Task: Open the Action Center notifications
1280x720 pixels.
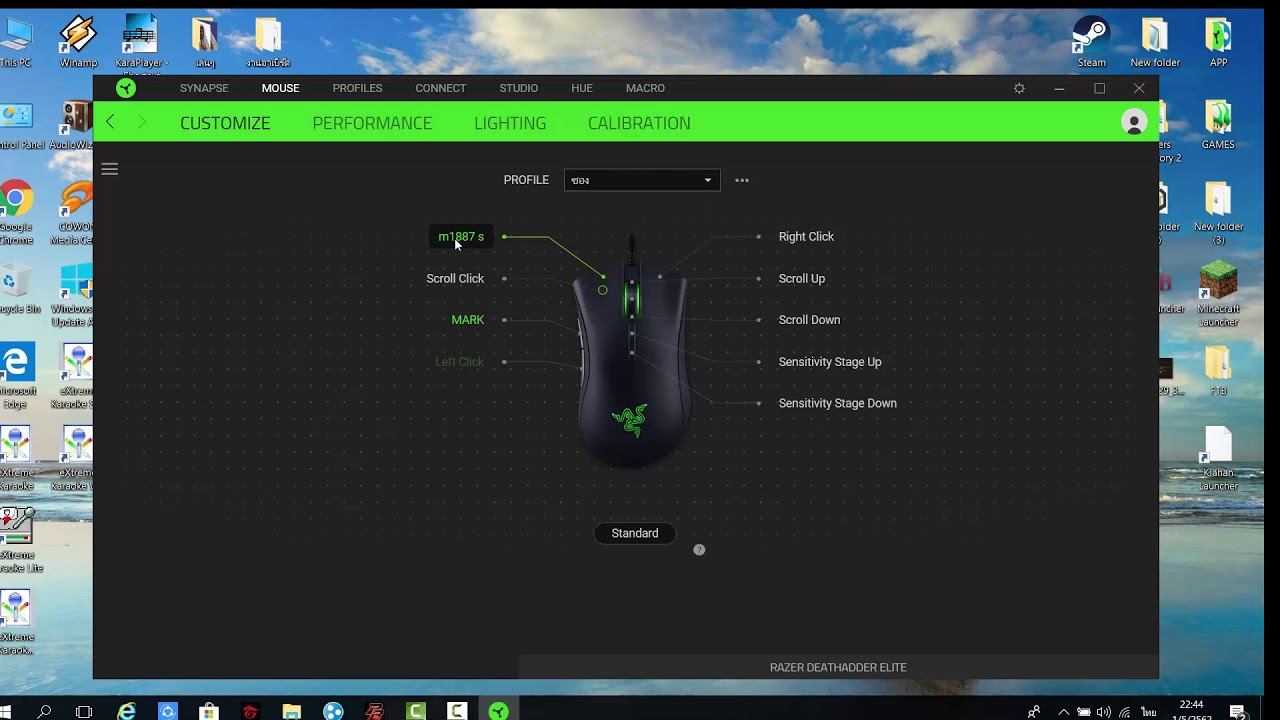Action: point(1238,712)
